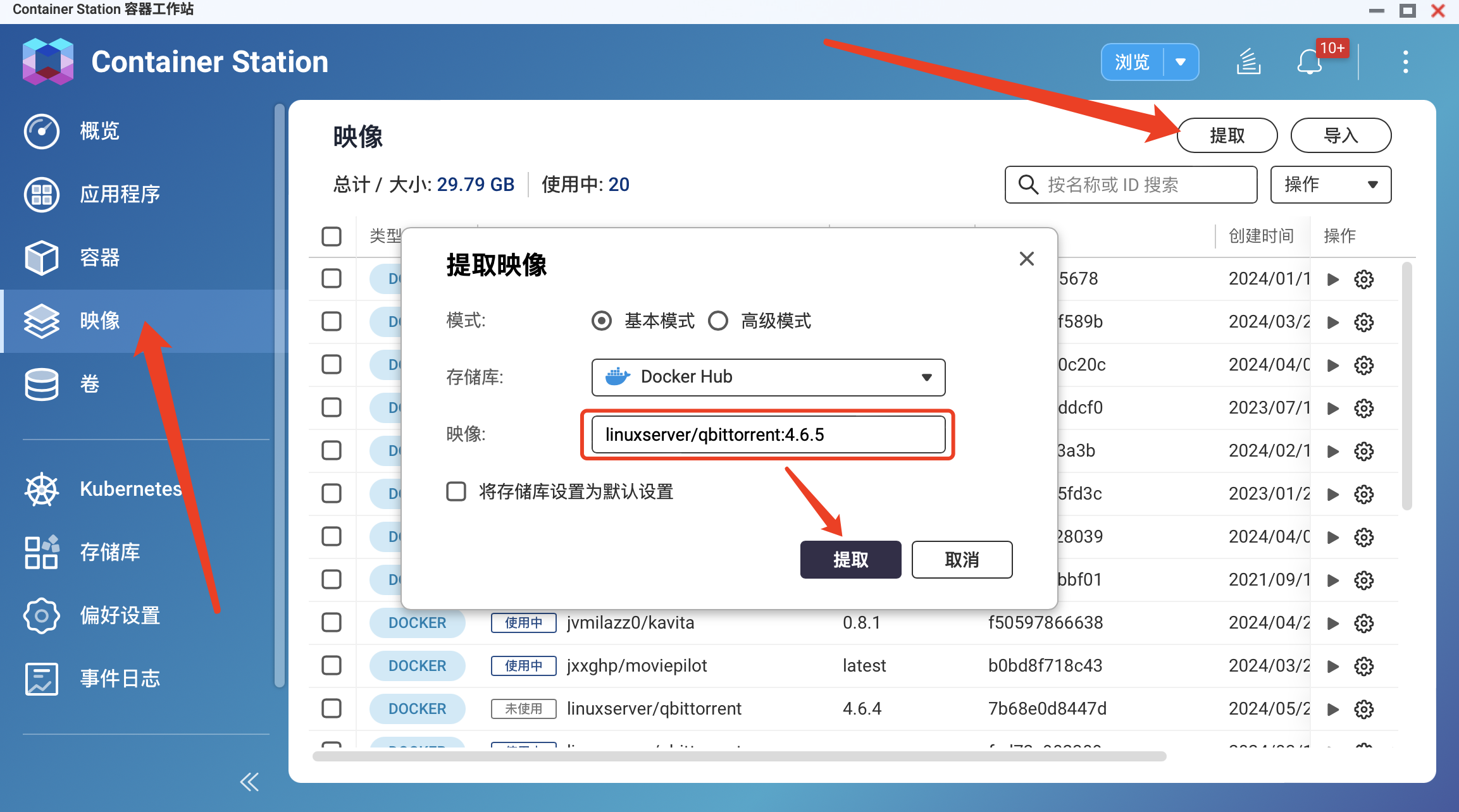
Task: Open the notifications bell icon
Action: [1309, 62]
